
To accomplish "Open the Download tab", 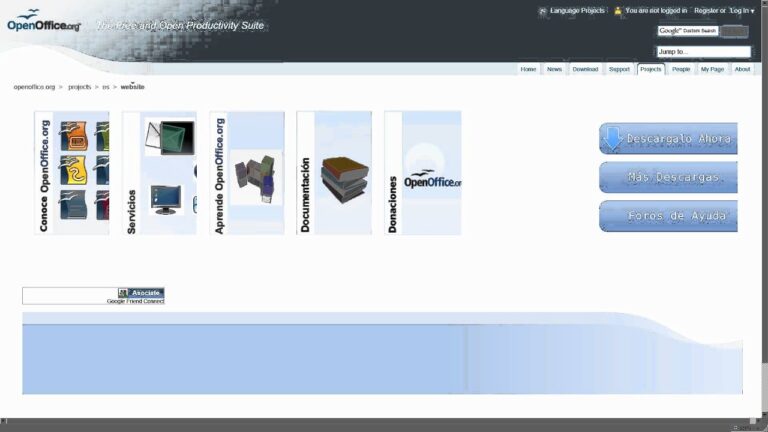I will click(585, 70).
